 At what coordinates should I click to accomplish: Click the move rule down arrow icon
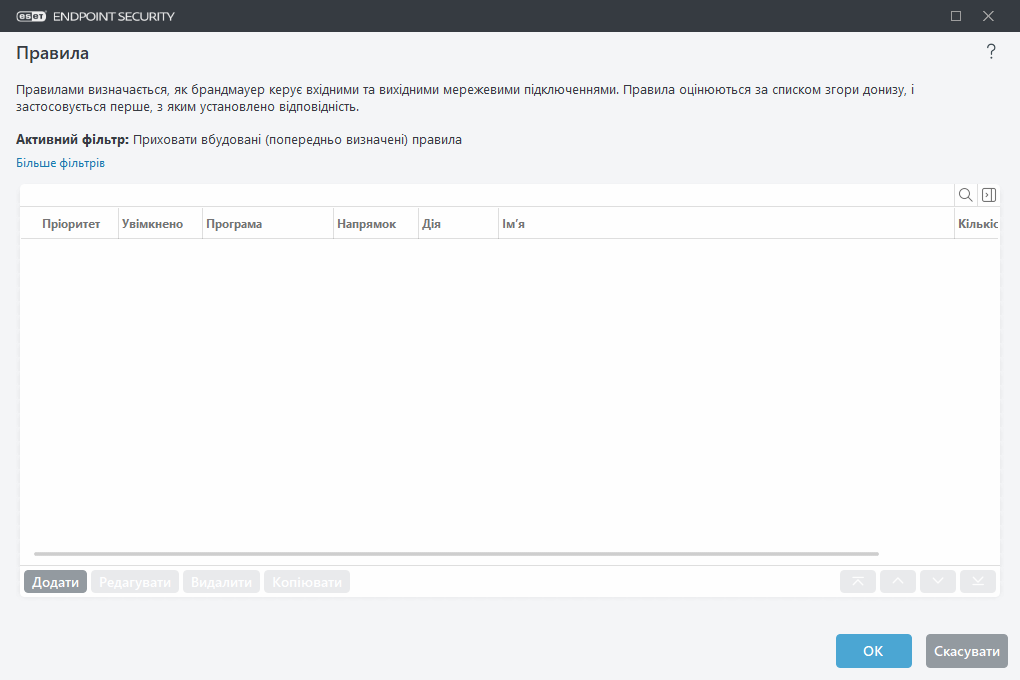point(937,581)
